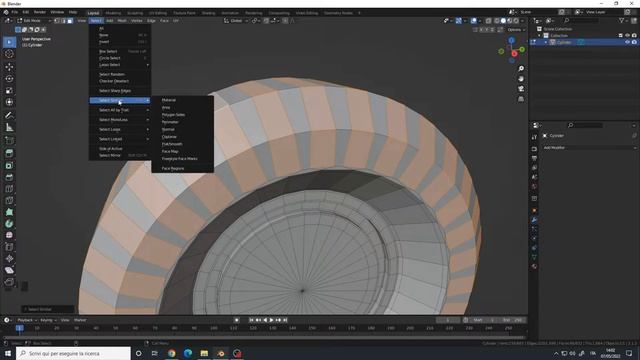Image resolution: width=640 pixels, height=360 pixels.
Task: Collapse the Collection tree in the outliner
Action: pyautogui.click(x=540, y=36)
